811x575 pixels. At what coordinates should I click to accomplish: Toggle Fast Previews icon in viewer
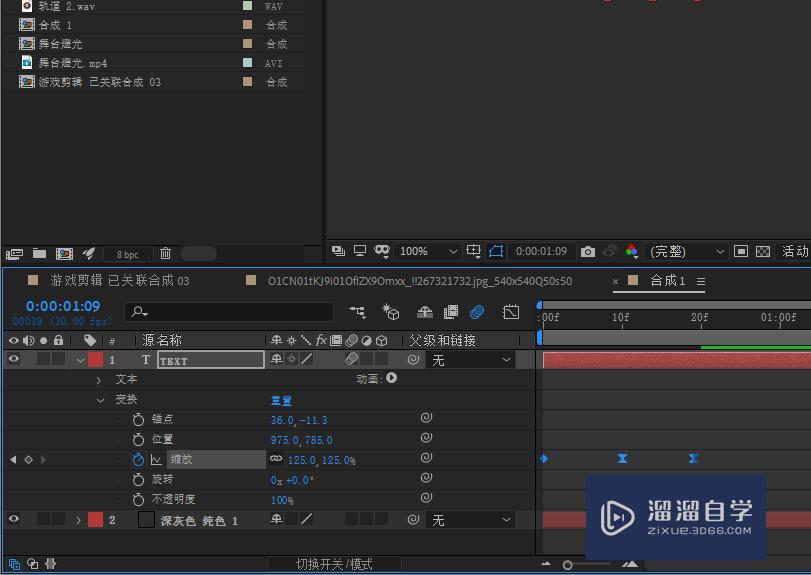(x=741, y=251)
